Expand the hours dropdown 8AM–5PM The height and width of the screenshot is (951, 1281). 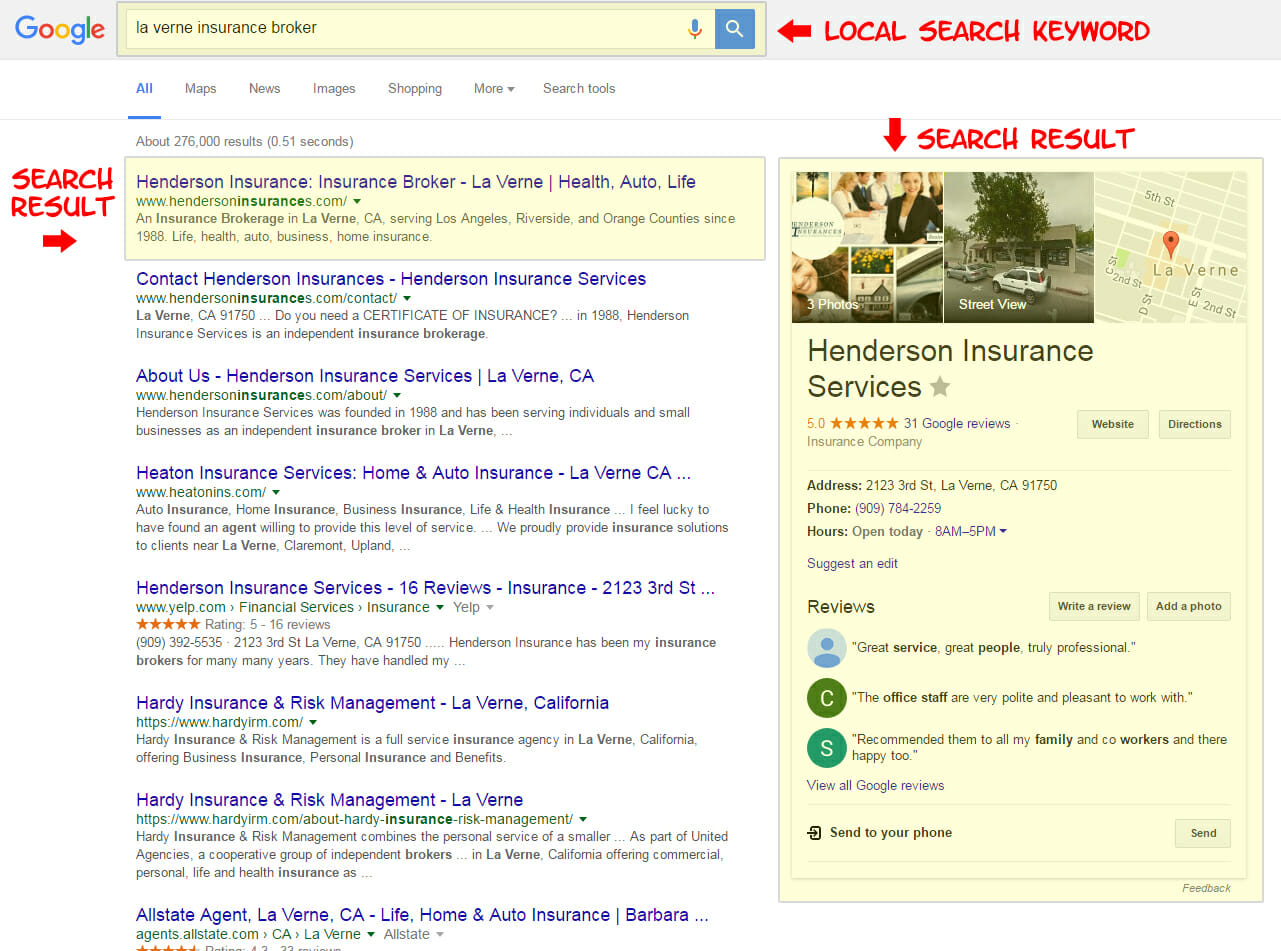click(x=971, y=531)
